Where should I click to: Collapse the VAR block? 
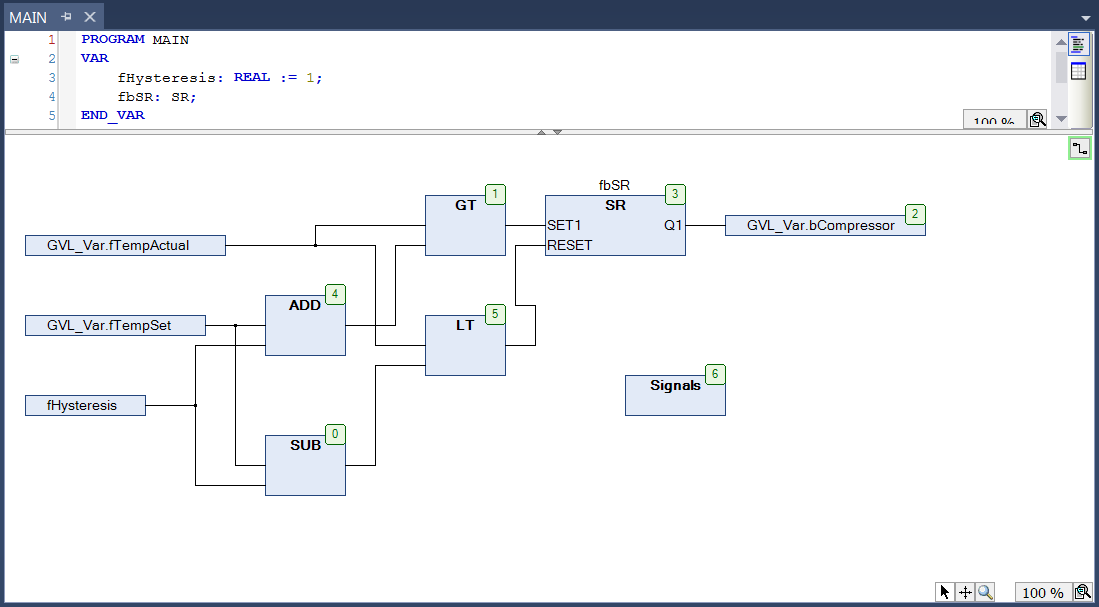(x=14, y=59)
